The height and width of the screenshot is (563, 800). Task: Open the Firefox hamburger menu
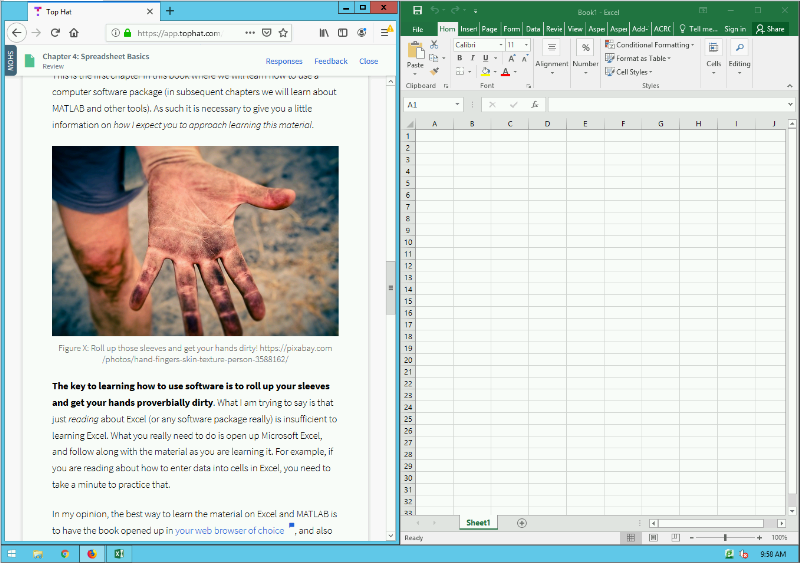(x=385, y=33)
